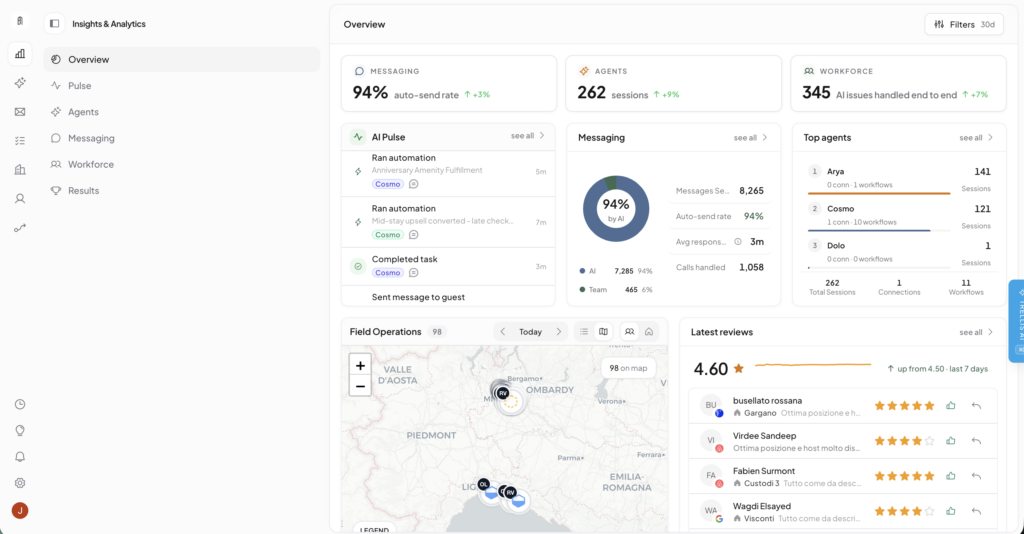Screen dimensions: 1024x534
Task: Collapse the sidebar panel icon
Action: (x=54, y=24)
